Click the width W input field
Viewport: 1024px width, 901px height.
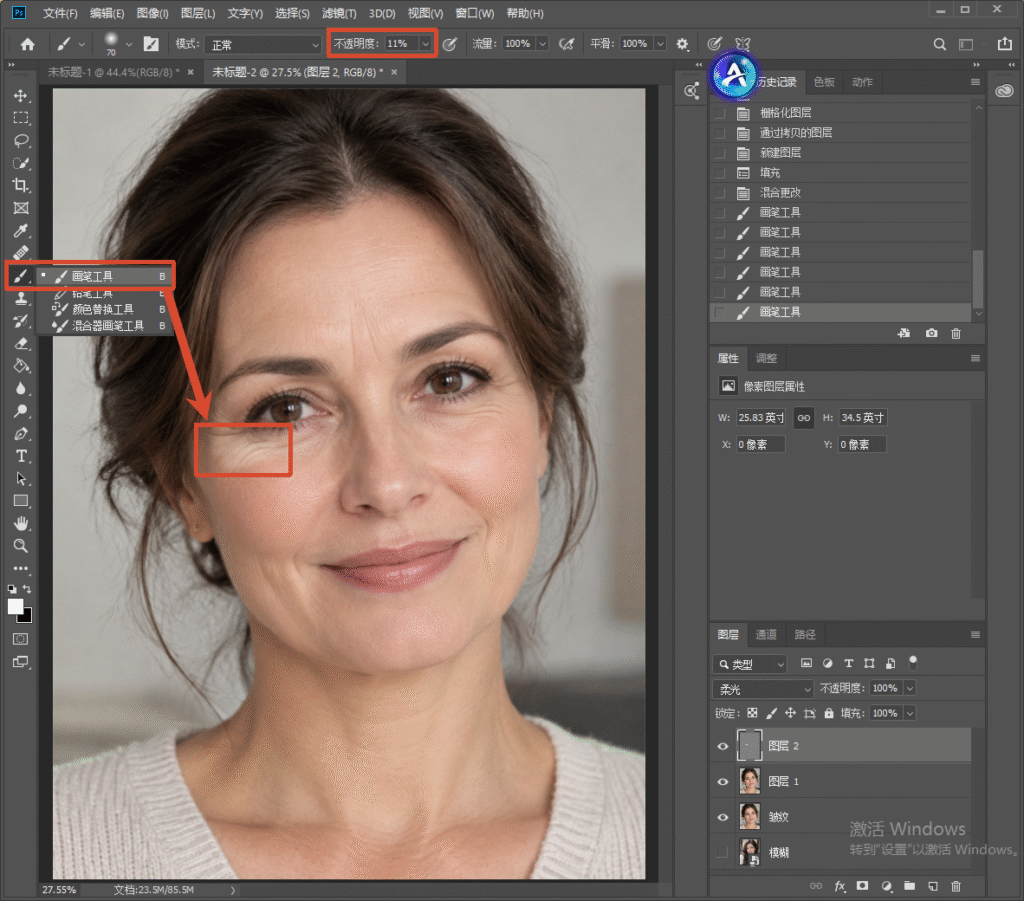point(761,418)
